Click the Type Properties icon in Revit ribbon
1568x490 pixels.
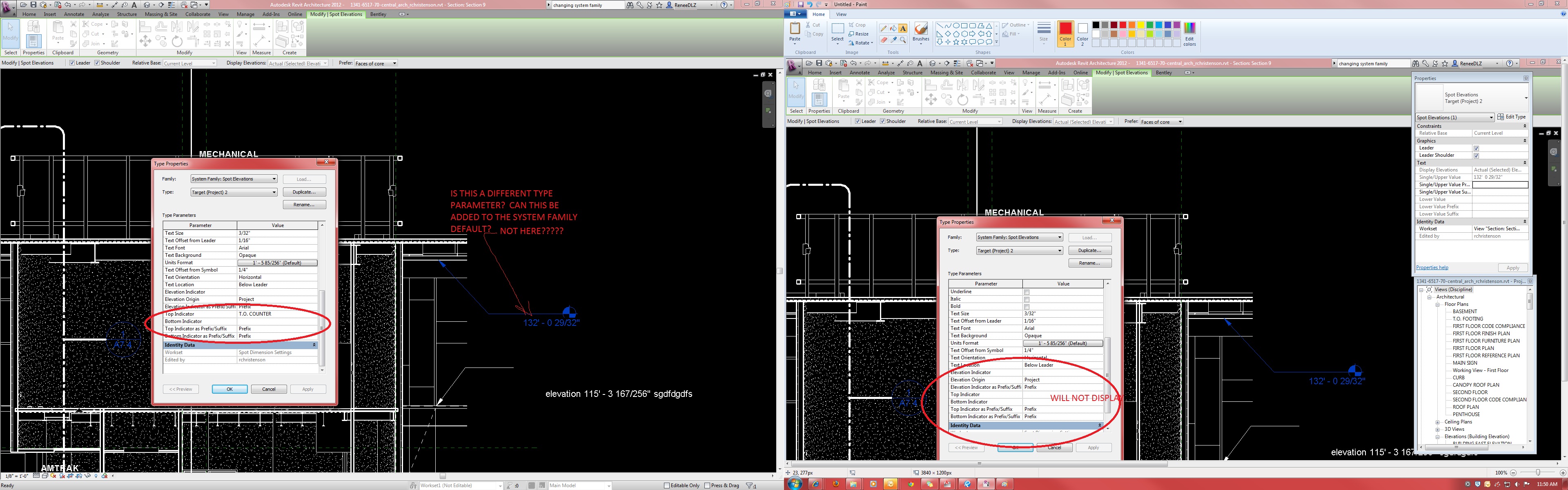33,26
